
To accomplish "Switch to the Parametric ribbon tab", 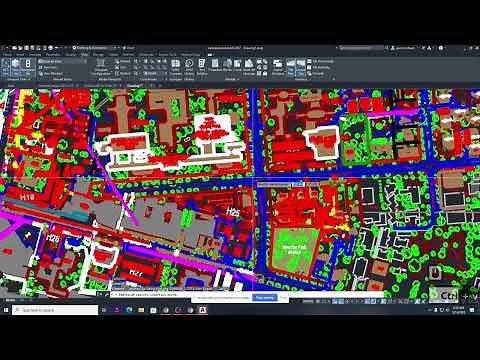I will [53, 54].
